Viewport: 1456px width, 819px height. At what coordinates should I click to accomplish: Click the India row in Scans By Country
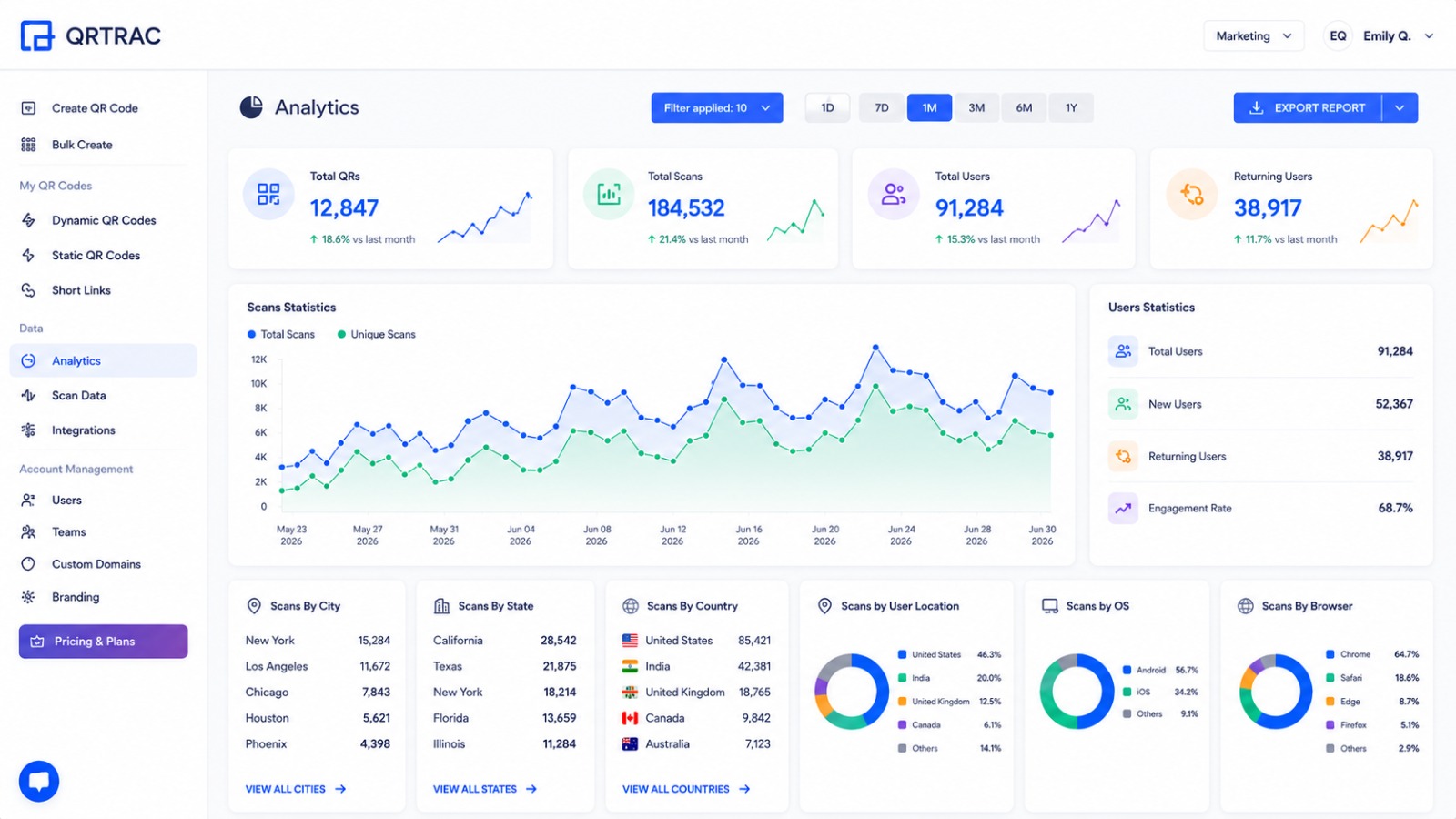click(x=696, y=666)
